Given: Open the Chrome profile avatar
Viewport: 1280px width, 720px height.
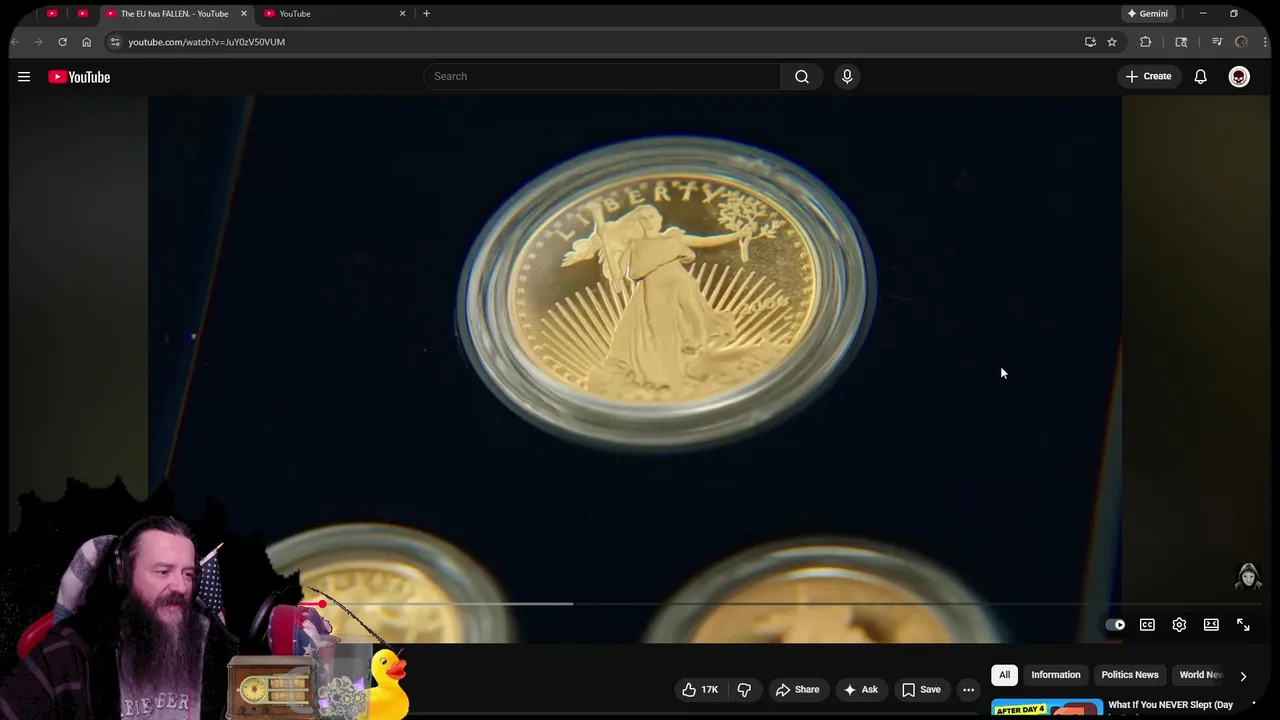Looking at the screenshot, I should (x=1242, y=42).
